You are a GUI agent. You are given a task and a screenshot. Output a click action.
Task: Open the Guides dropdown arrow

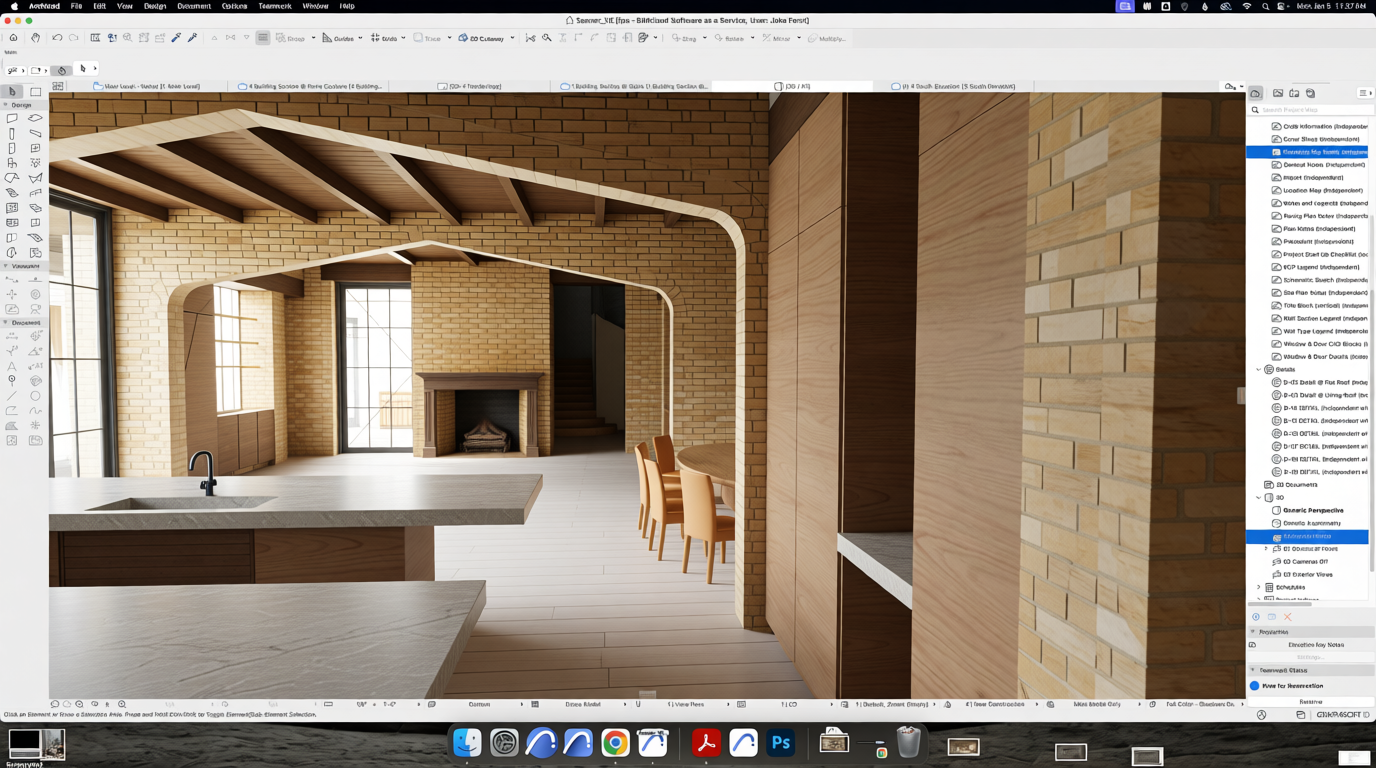coord(360,38)
